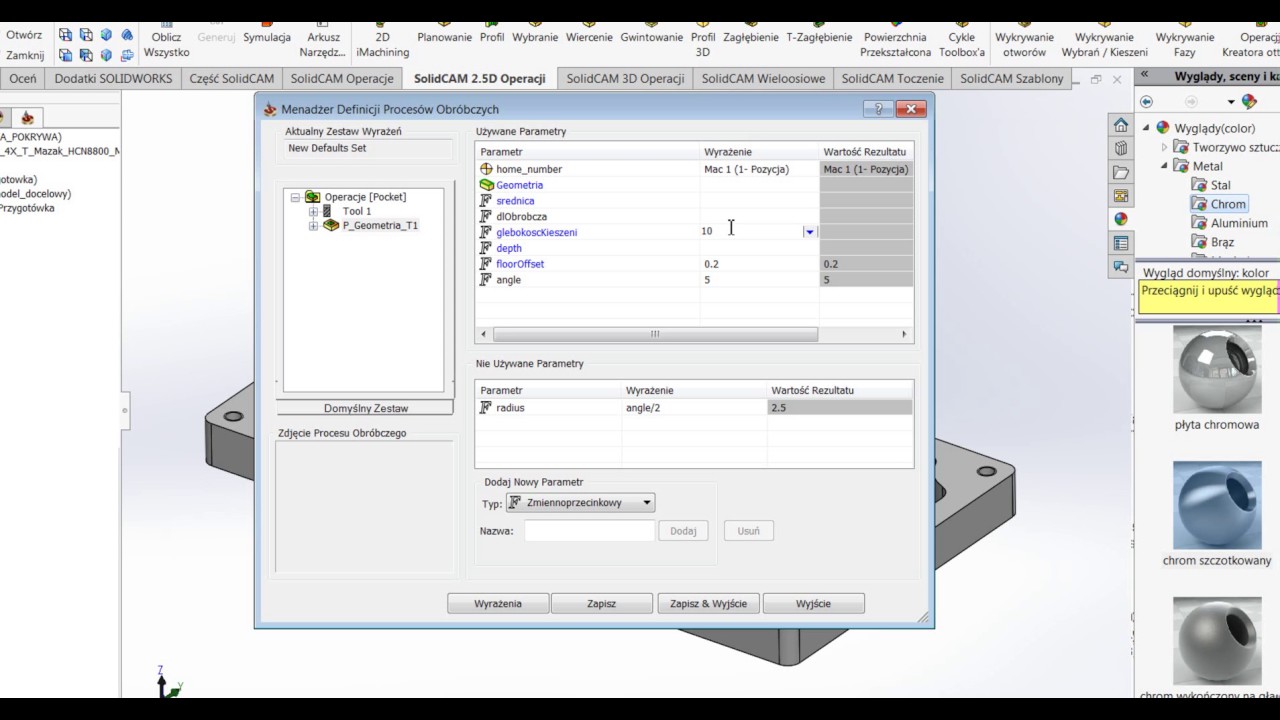Collapse Operacje [Pocket] tree node
1280x720 pixels.
click(295, 197)
